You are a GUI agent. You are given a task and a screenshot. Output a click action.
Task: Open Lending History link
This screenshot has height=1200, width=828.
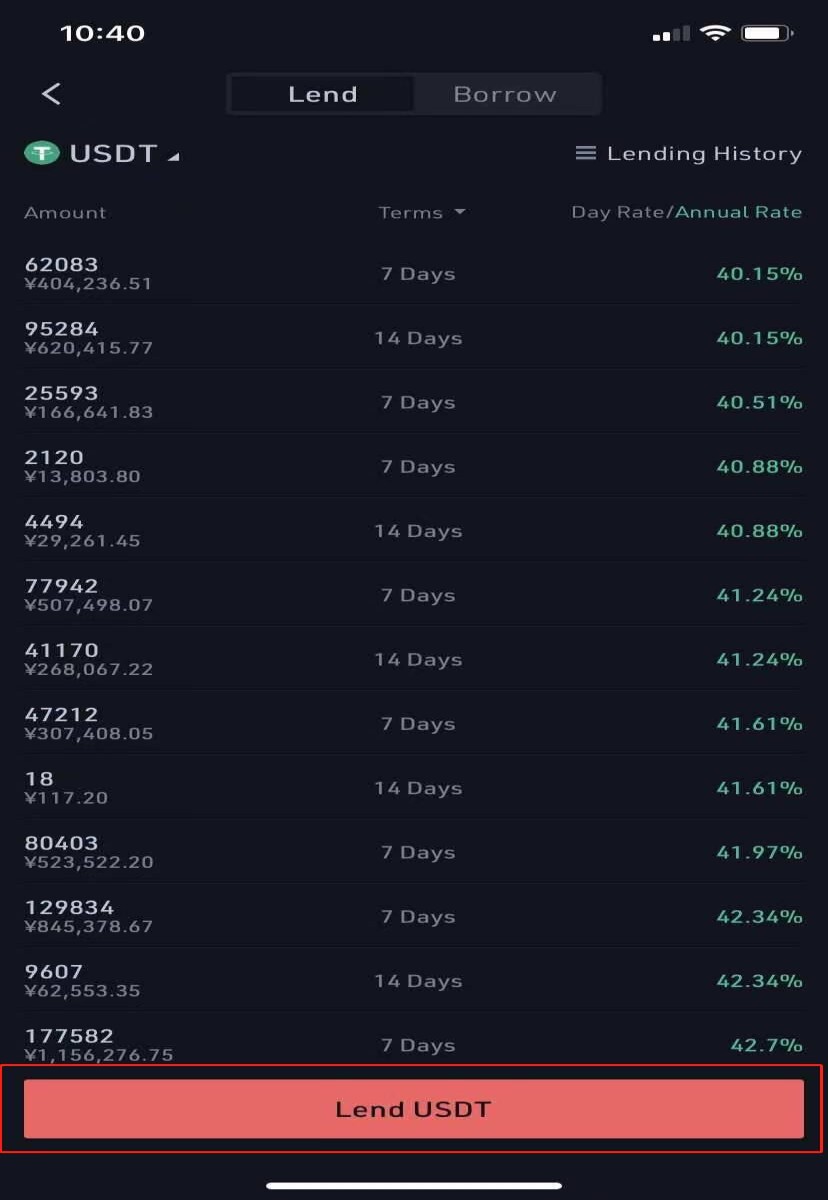tap(704, 153)
